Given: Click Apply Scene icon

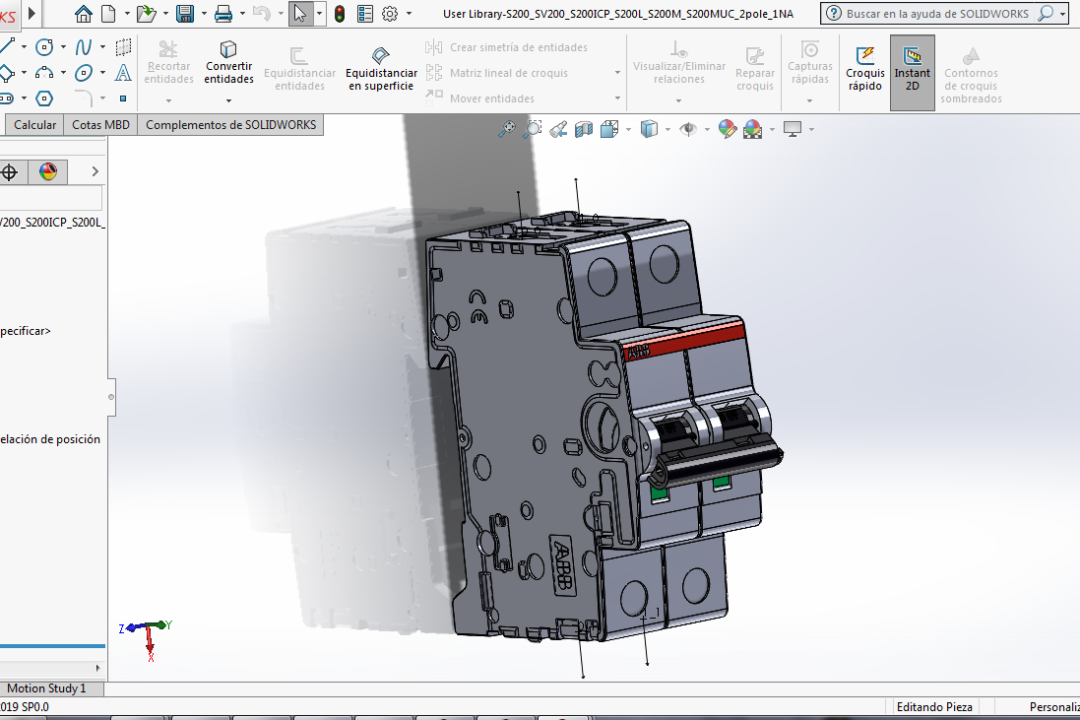Looking at the screenshot, I should tap(753, 129).
